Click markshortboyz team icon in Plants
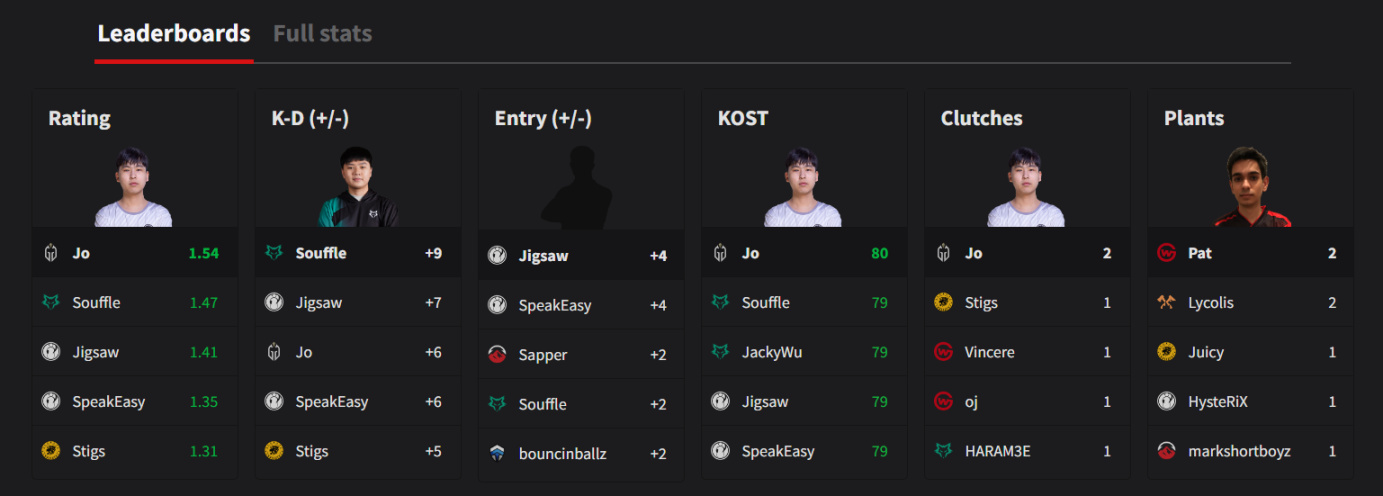The image size is (1383, 496). (1166, 451)
